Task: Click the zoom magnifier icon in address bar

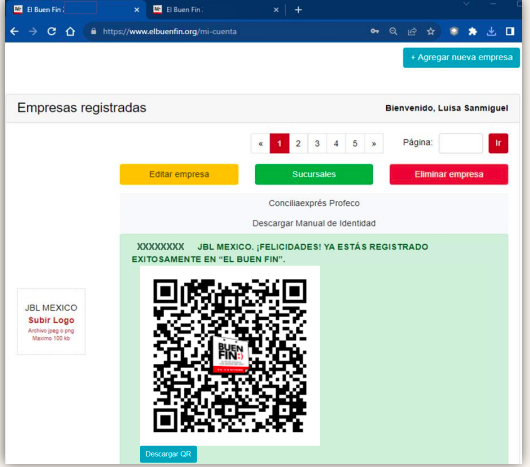Action: tap(393, 31)
